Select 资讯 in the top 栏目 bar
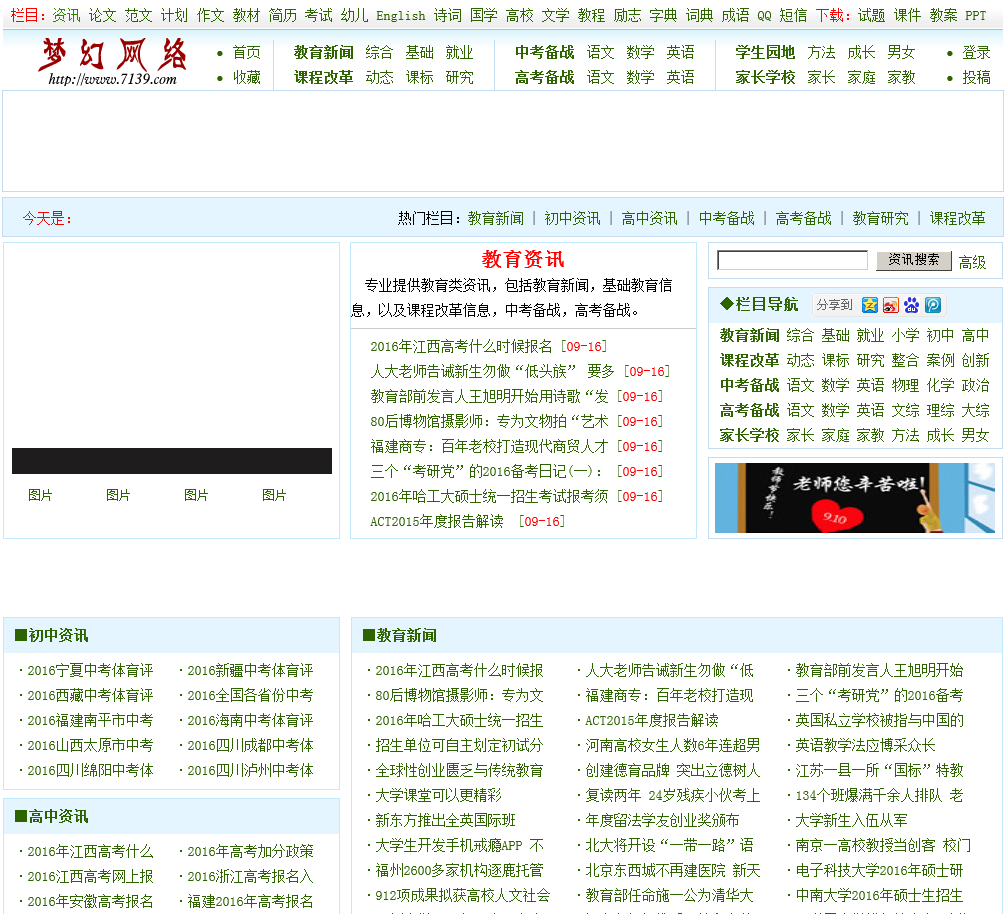Viewport: 1005px width, 914px height. point(66,15)
